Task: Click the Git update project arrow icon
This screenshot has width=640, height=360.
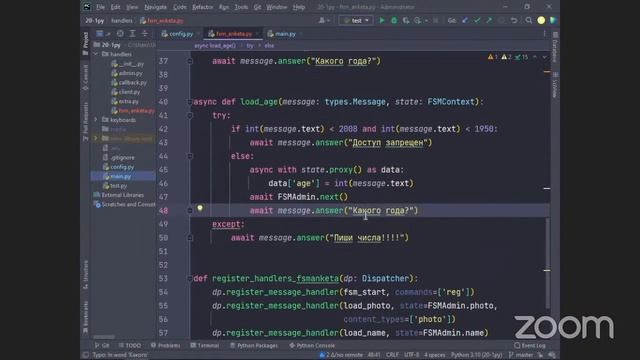Action: (x=464, y=20)
